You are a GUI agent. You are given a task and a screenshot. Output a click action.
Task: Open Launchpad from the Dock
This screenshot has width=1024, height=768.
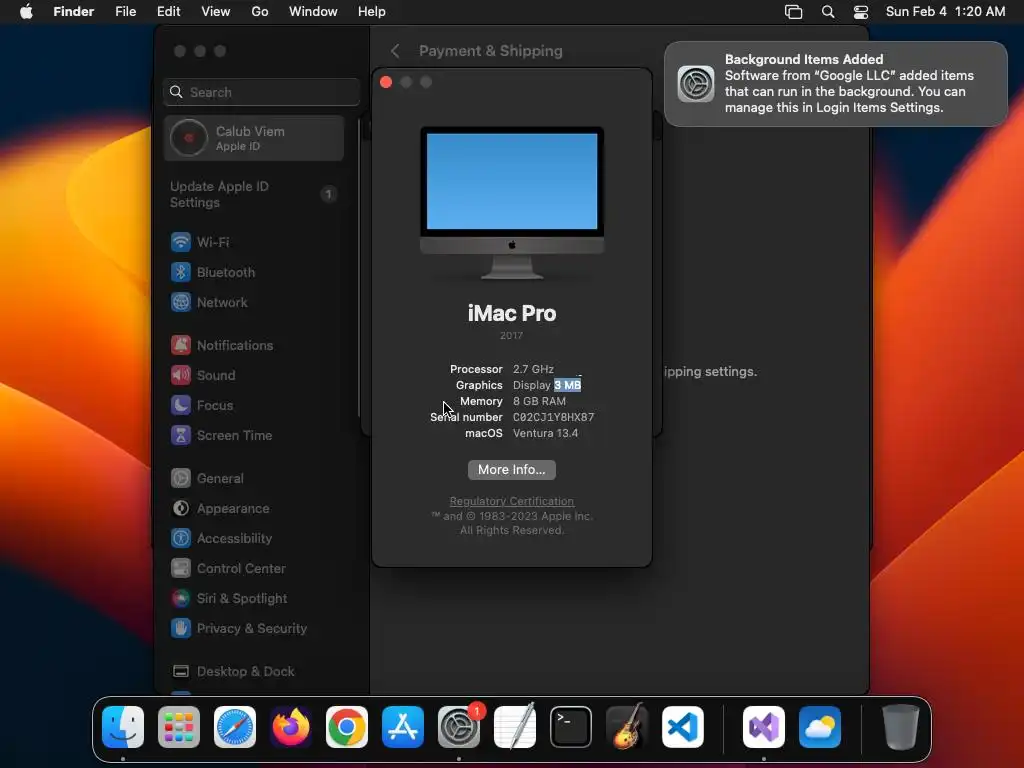(x=179, y=727)
